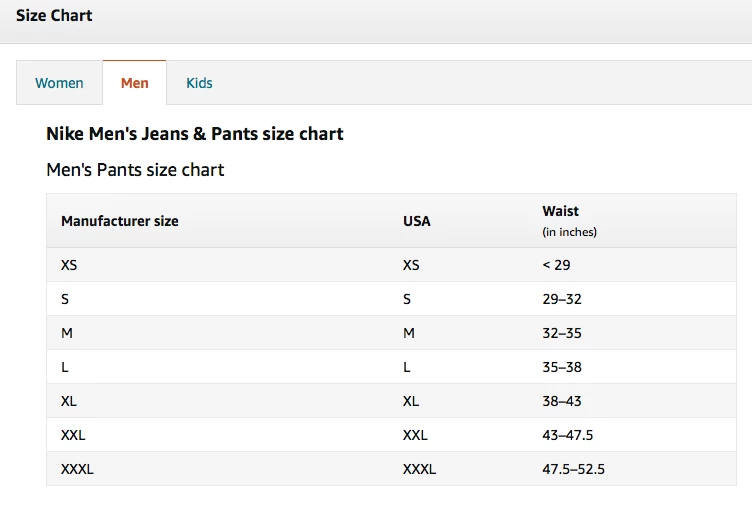Switch to the Women tab
Viewport: 752px width, 511px height.
59,83
